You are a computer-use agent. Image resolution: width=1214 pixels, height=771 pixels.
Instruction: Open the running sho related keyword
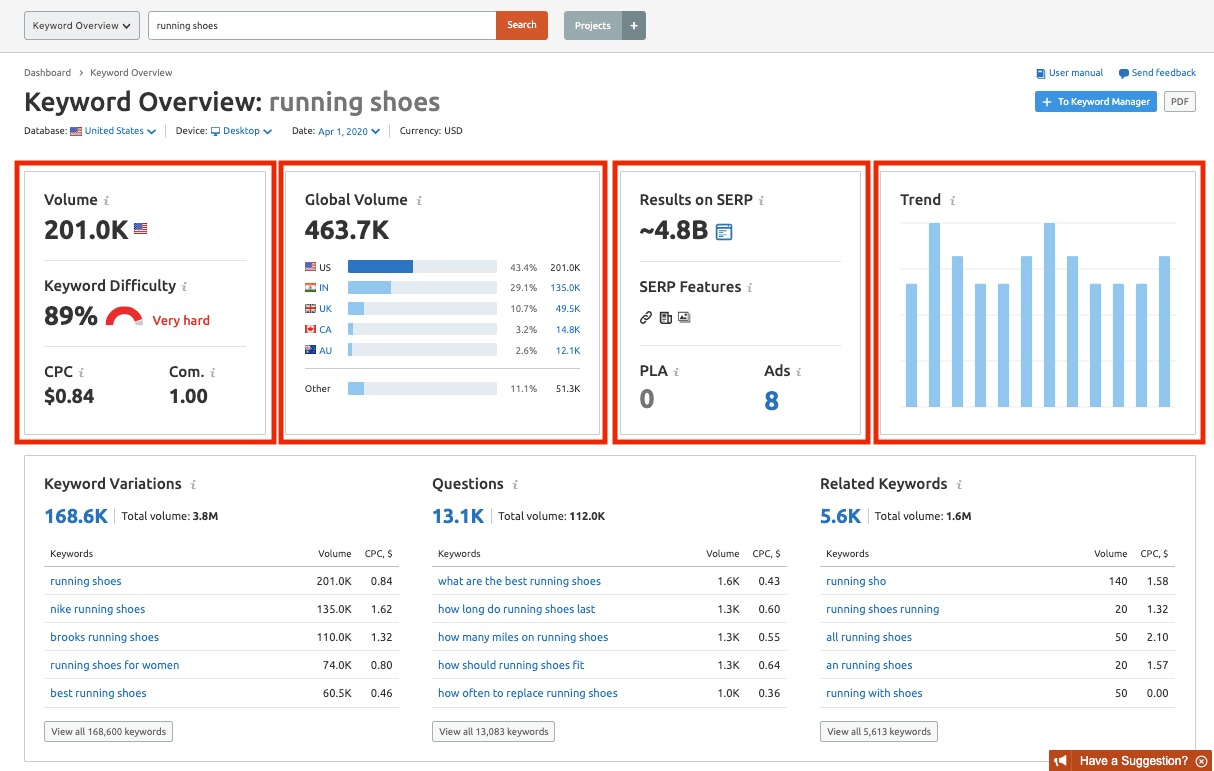pos(856,581)
